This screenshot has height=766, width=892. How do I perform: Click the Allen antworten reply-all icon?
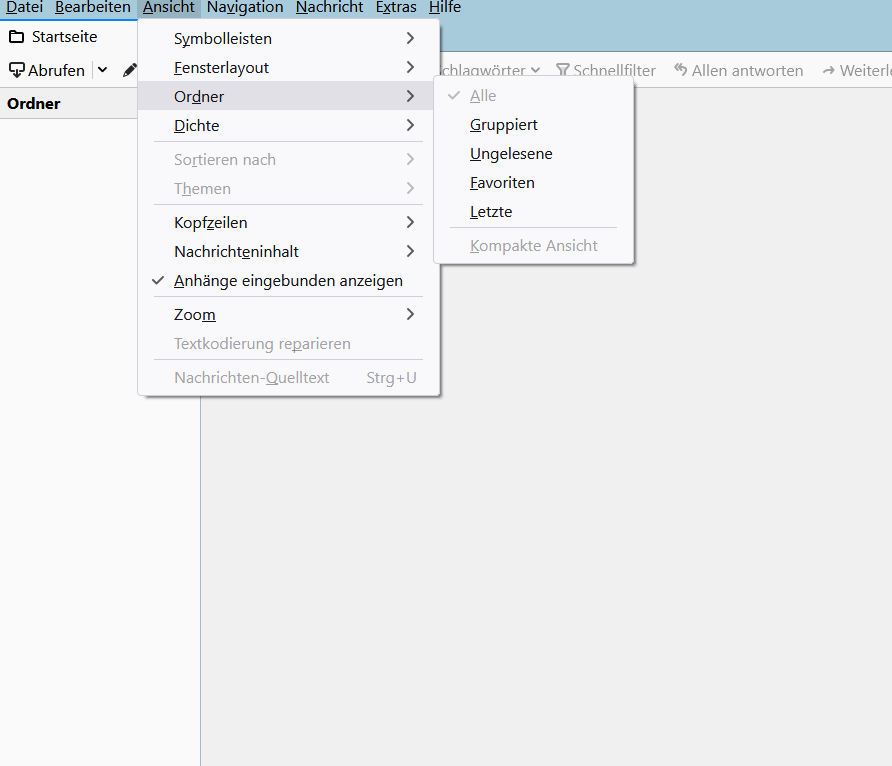tap(680, 69)
